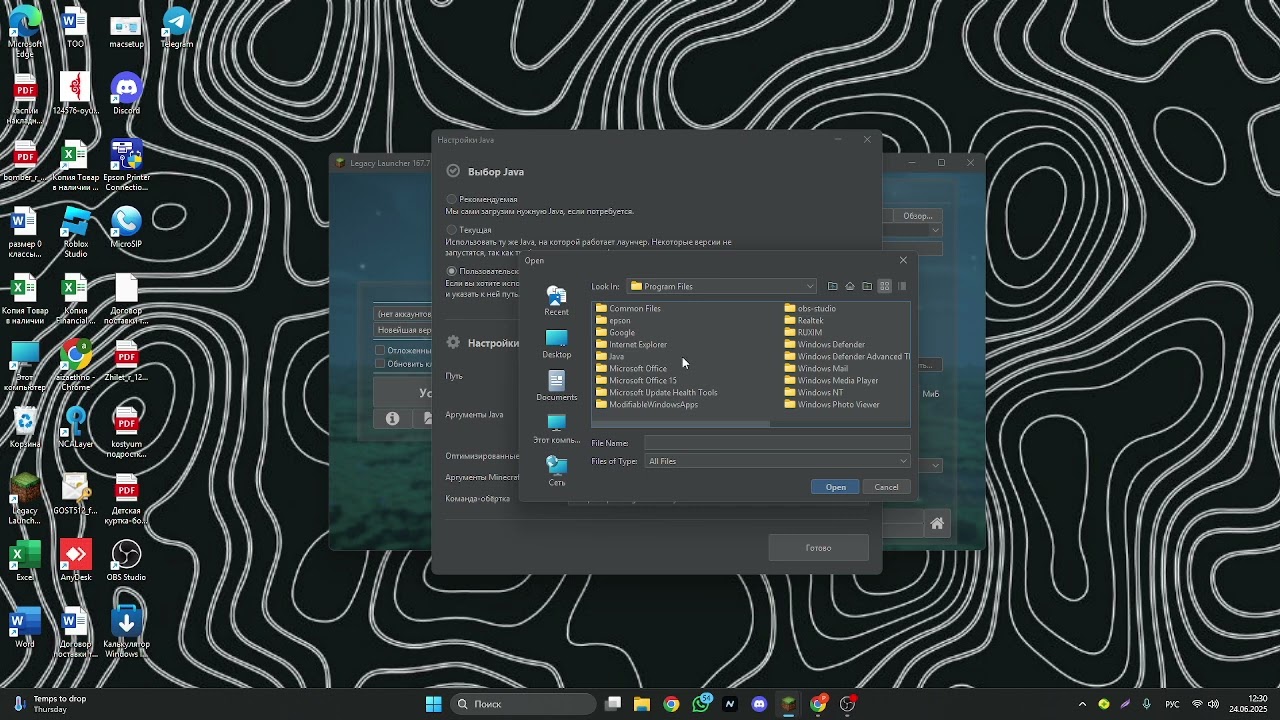Viewport: 1280px width, 720px height.
Task: Click the Обзор... button in launcher window
Action: coord(916,216)
